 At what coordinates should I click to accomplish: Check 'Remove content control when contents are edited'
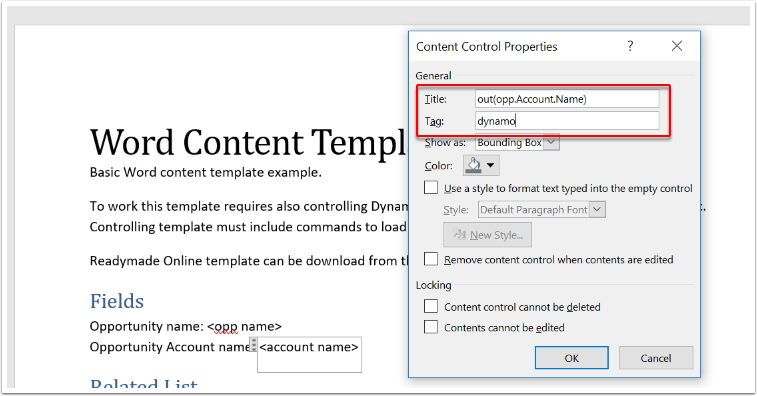[431, 259]
